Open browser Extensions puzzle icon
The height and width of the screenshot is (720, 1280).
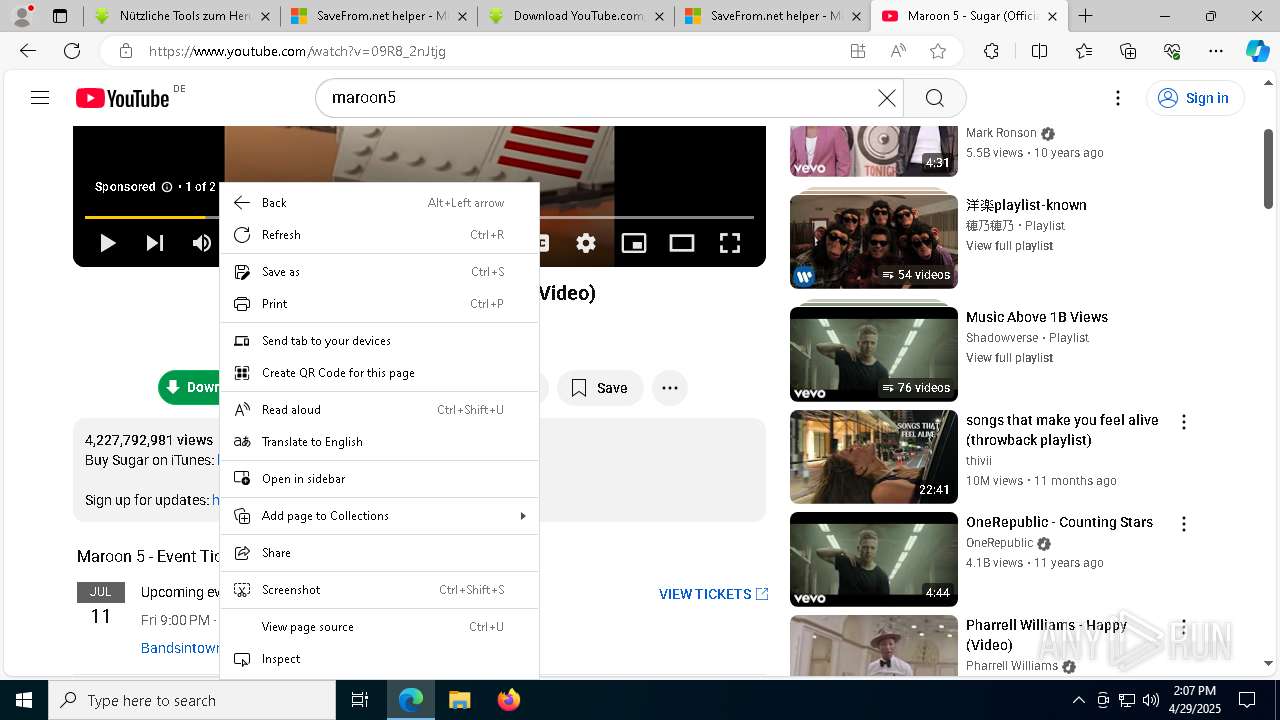coord(991,51)
